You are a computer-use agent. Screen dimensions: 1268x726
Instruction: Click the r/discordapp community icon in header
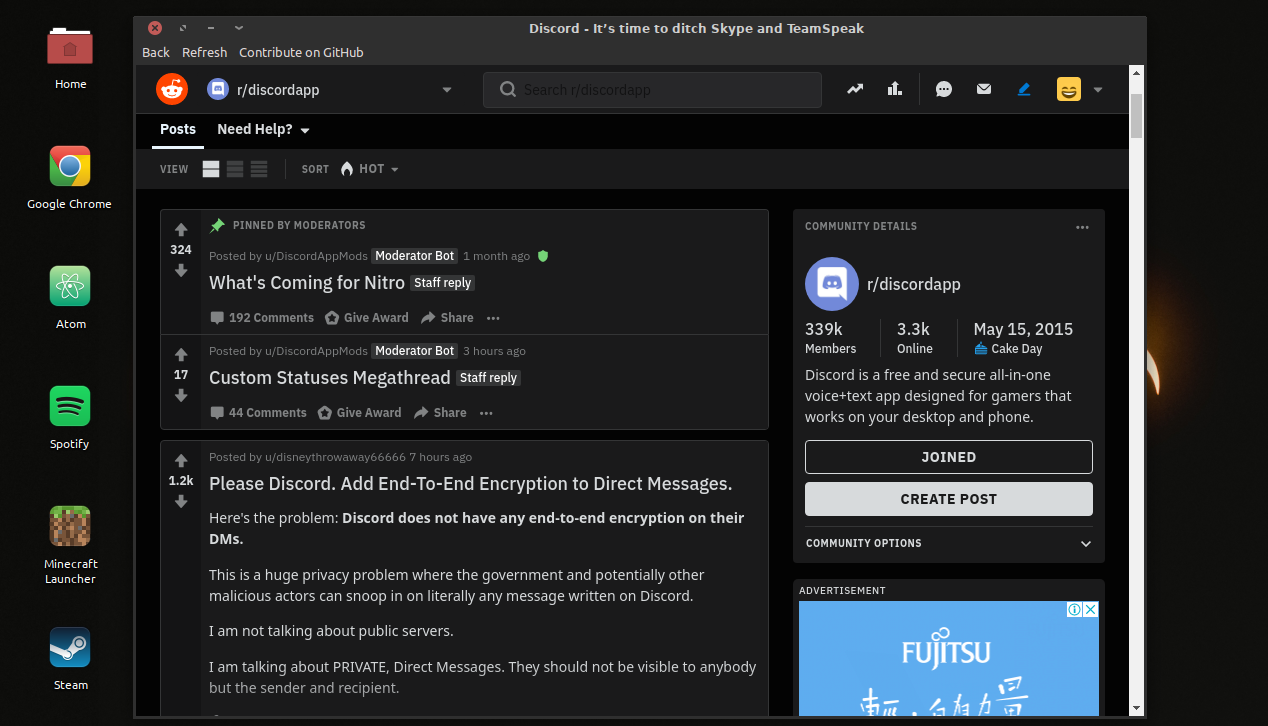click(217, 89)
